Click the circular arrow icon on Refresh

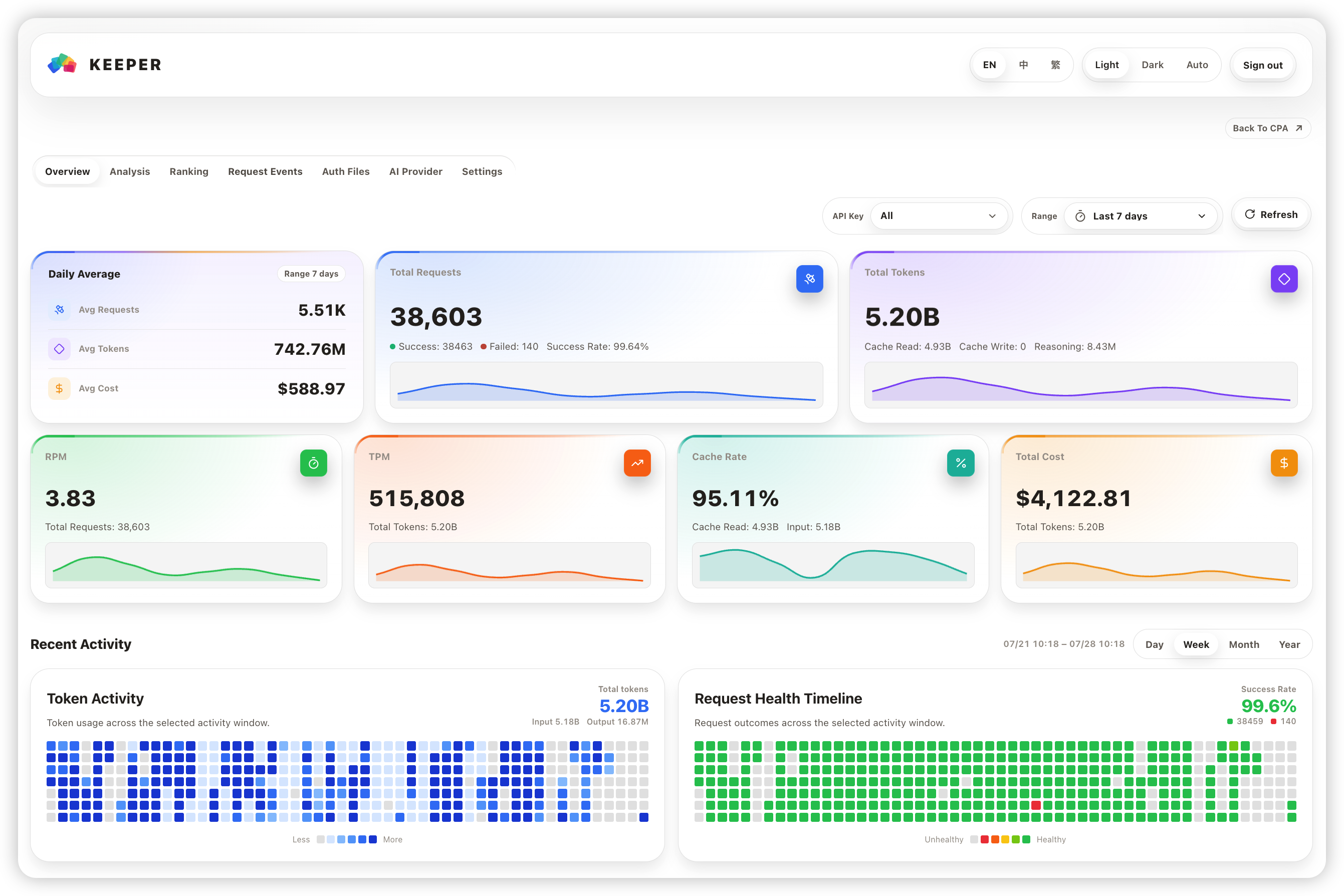pos(1250,214)
